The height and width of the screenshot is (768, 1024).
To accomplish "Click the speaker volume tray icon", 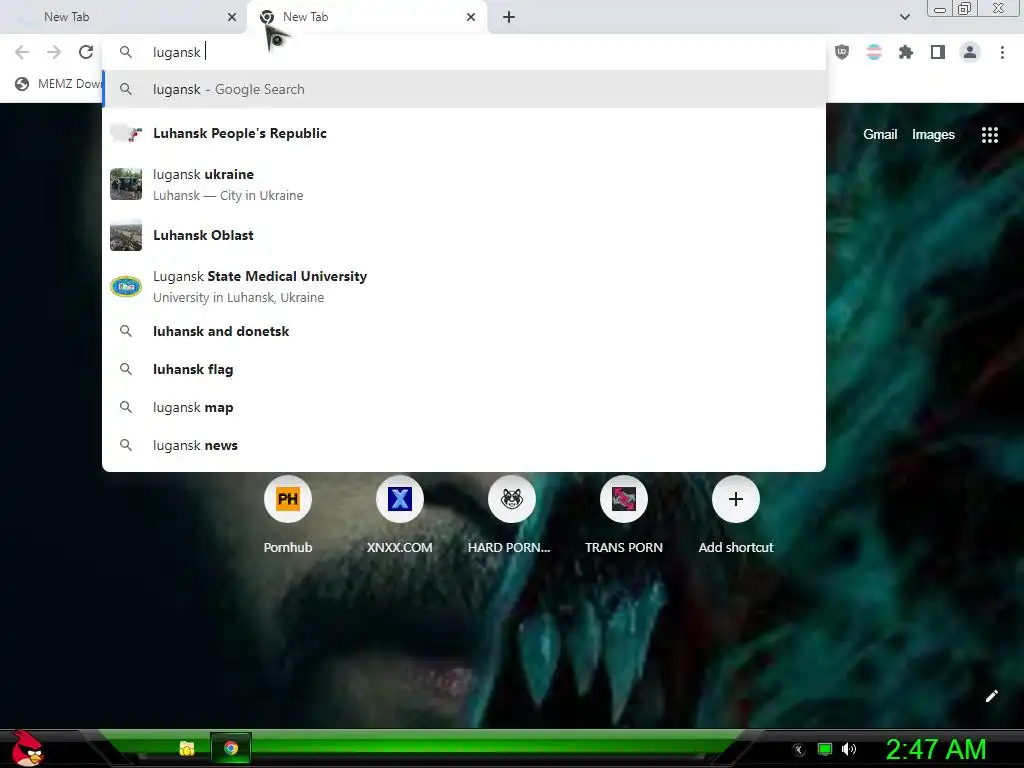I will tap(848, 749).
